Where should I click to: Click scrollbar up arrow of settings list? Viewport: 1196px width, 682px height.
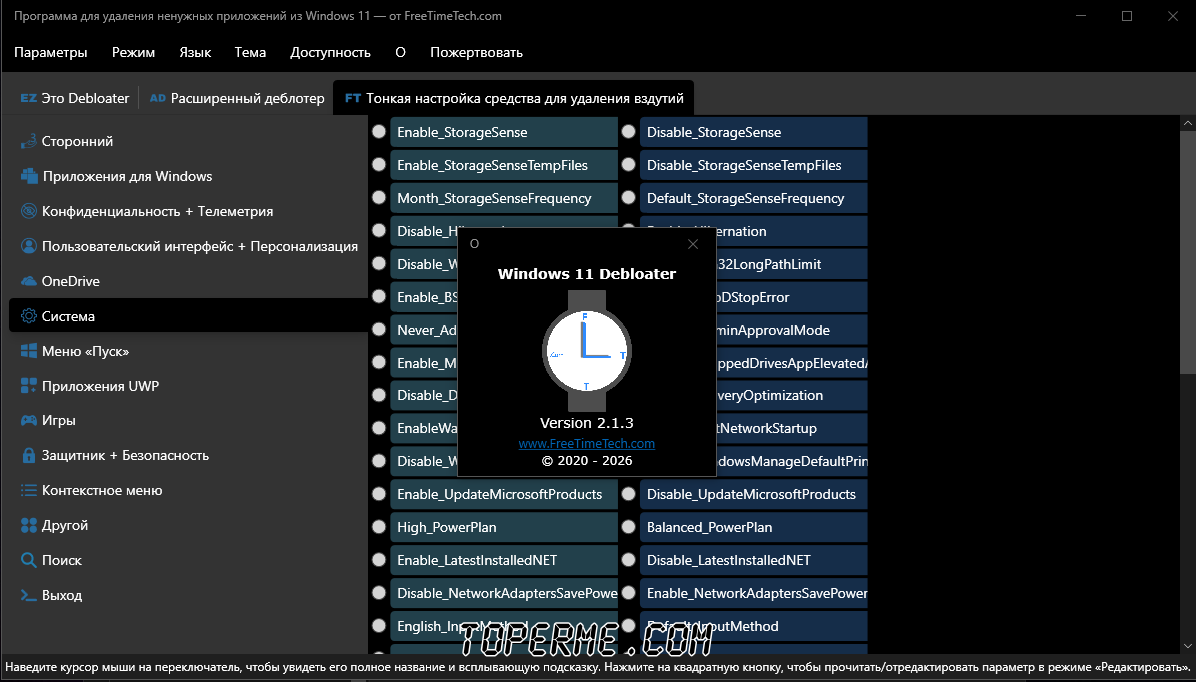click(1188, 123)
